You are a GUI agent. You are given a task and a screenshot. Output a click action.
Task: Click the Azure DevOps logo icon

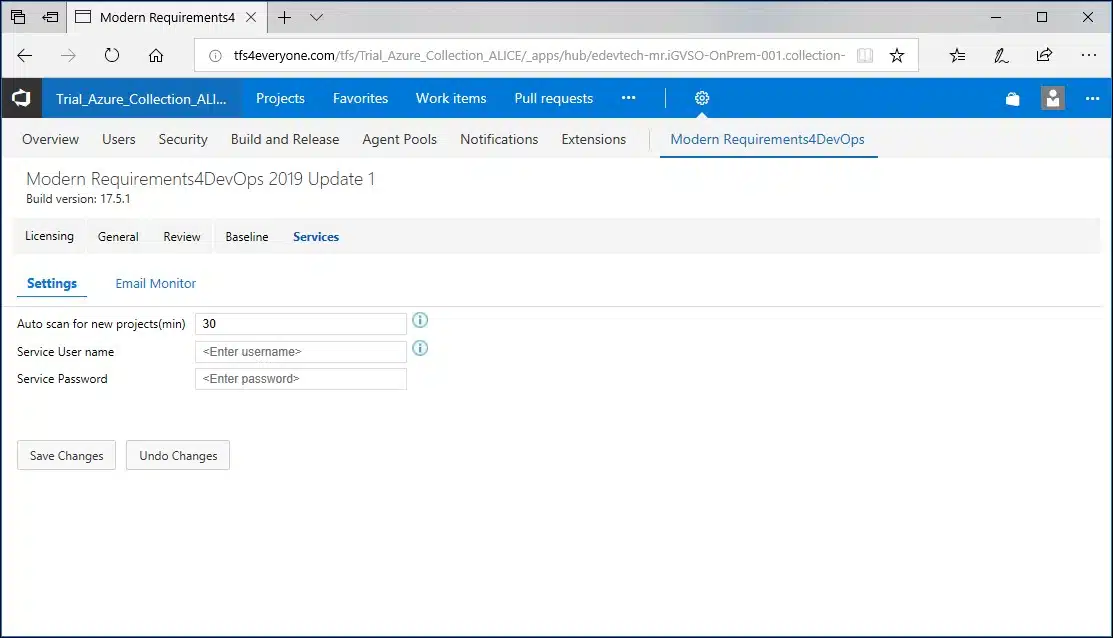21,98
